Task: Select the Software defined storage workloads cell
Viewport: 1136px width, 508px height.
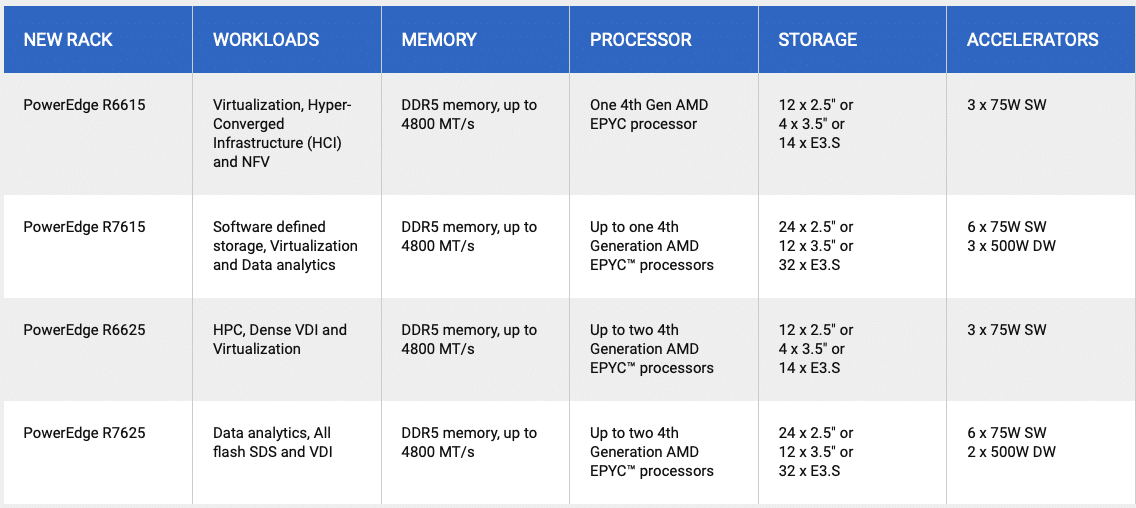Action: click(x=285, y=246)
